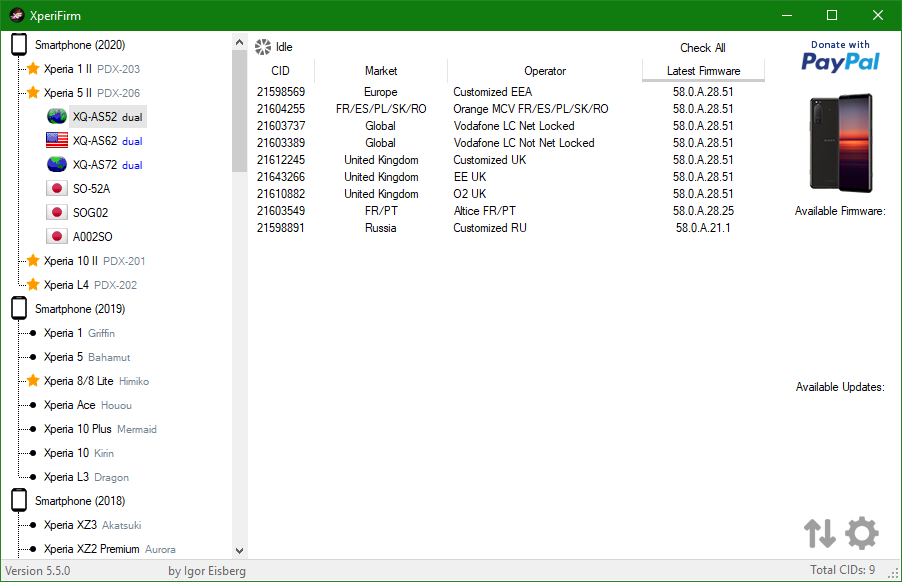The image size is (902, 582).
Task: Open Xperia L4 PDX-202 entry
Action: pyautogui.click(x=90, y=285)
